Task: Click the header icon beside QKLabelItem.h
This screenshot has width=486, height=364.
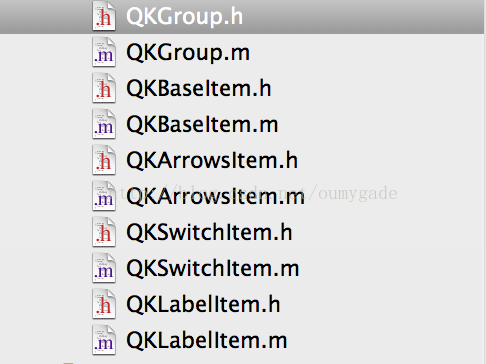Action: [x=104, y=304]
